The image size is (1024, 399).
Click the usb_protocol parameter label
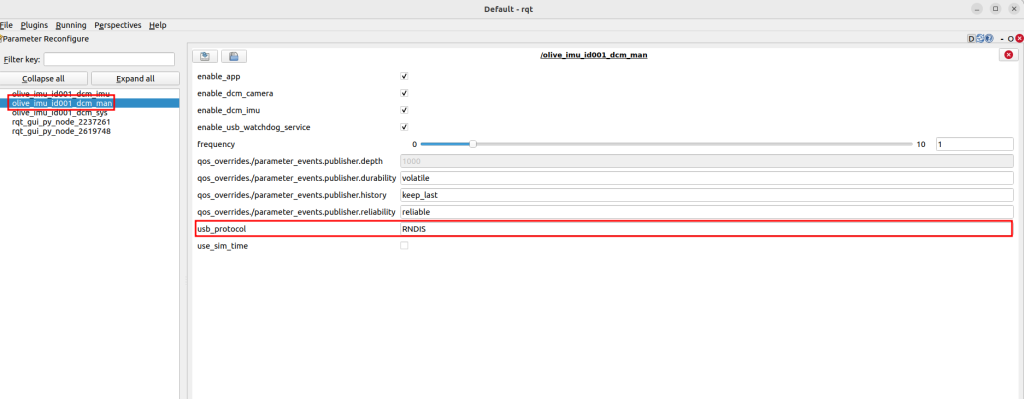click(221, 229)
